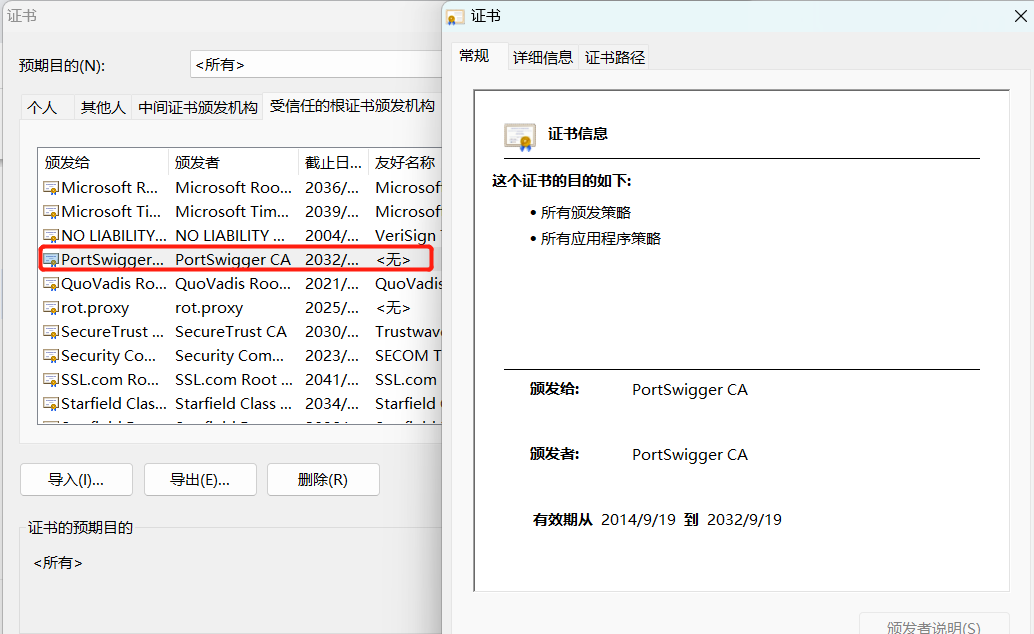Select the PortSwigger CA issuer cell in list
This screenshot has width=1034, height=634.
[x=233, y=260]
